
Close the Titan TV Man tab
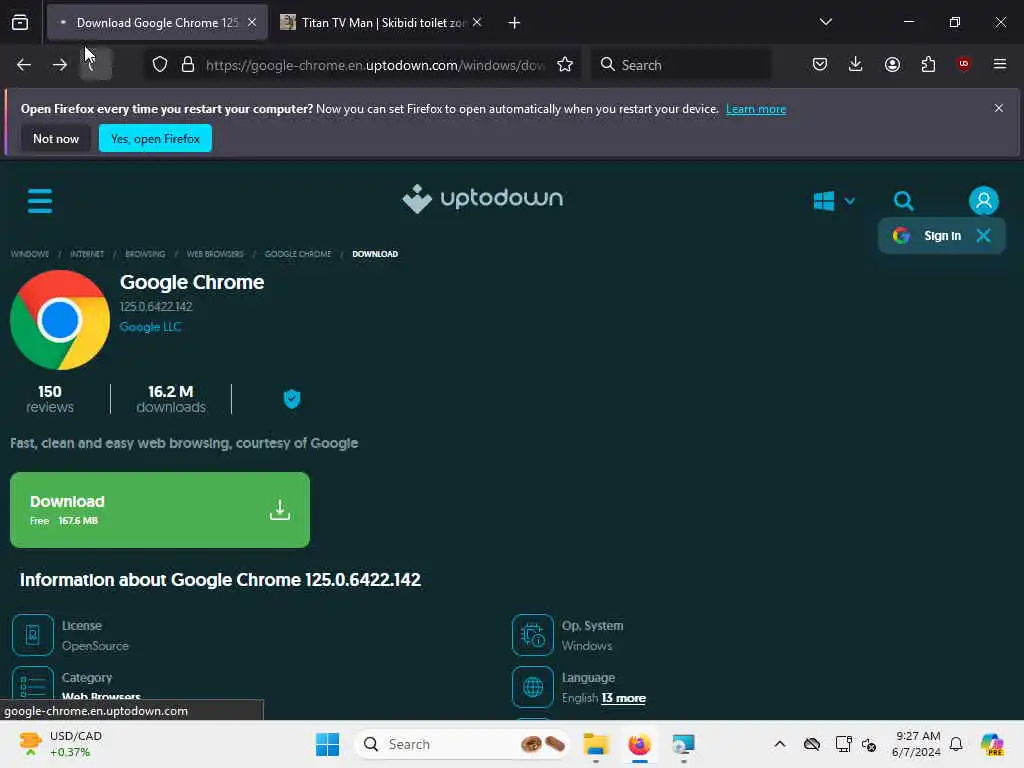click(x=477, y=22)
